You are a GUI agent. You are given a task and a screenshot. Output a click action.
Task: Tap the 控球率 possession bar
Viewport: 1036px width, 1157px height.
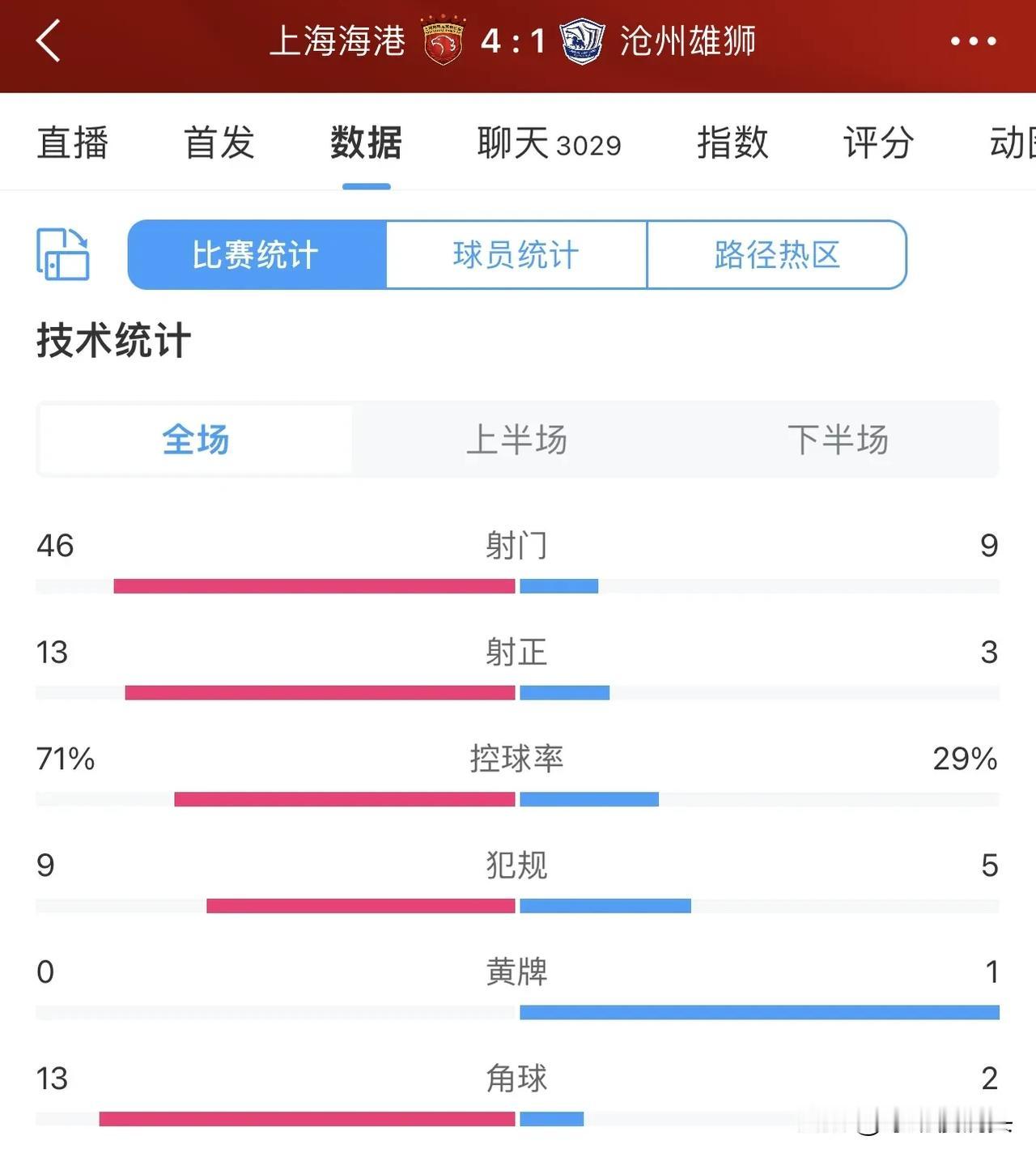tap(517, 799)
